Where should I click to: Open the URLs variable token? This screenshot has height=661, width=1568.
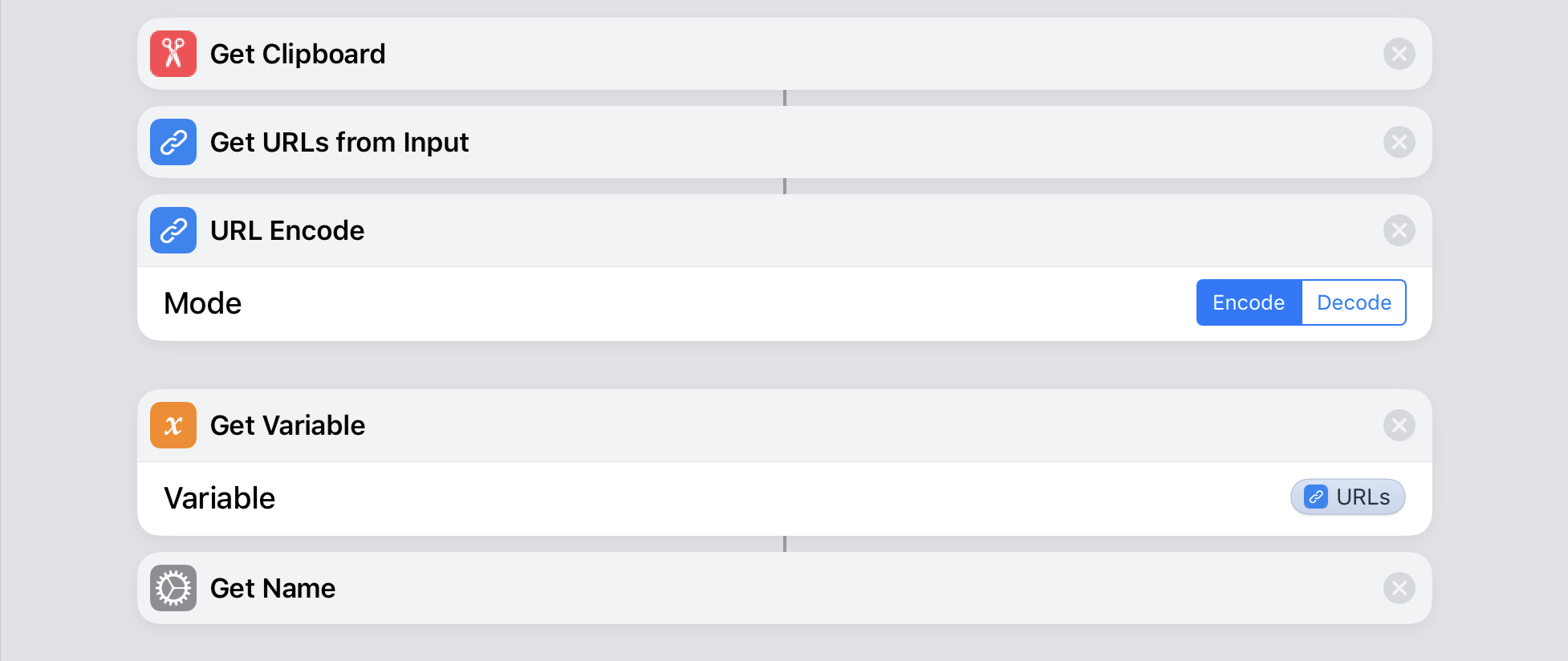pos(1347,497)
